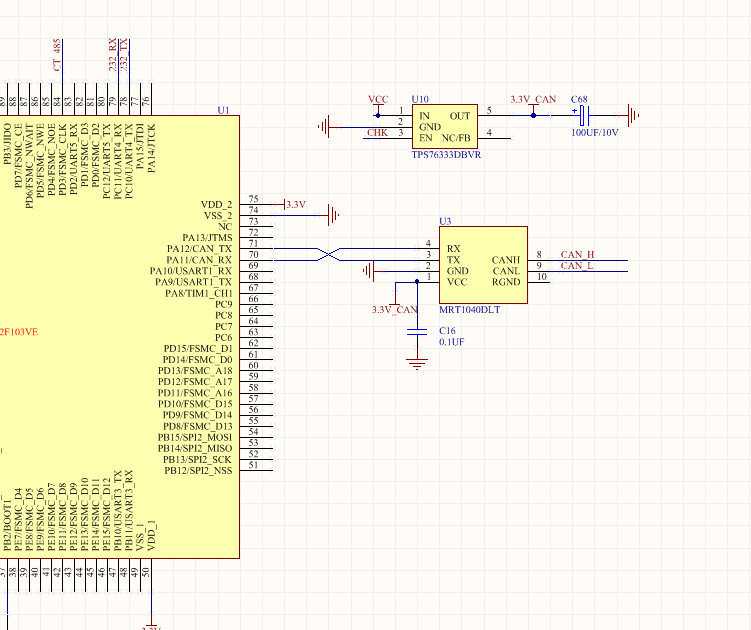751x630 pixels.
Task: Click the CANH pin label on U3
Action: (506, 260)
